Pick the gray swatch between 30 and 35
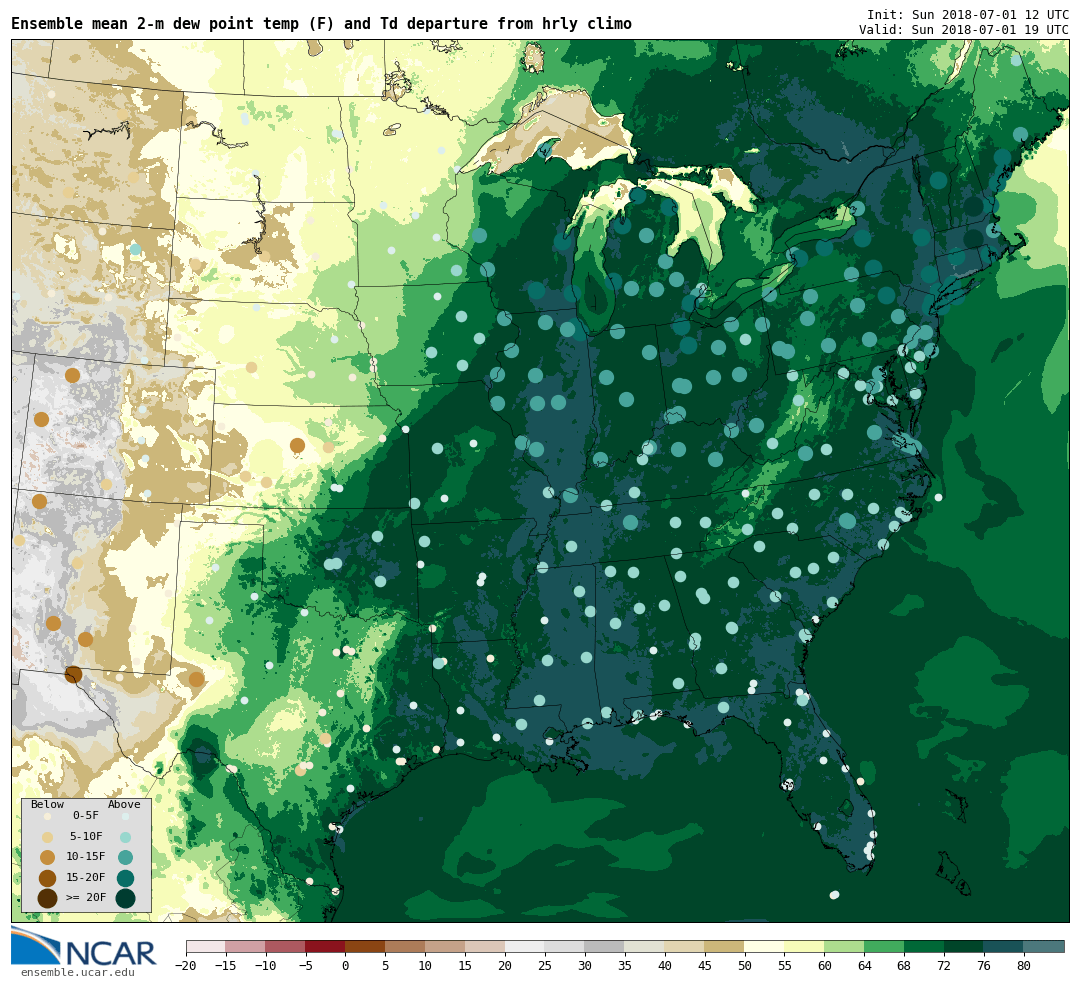The image size is (1080, 985). [x=605, y=946]
